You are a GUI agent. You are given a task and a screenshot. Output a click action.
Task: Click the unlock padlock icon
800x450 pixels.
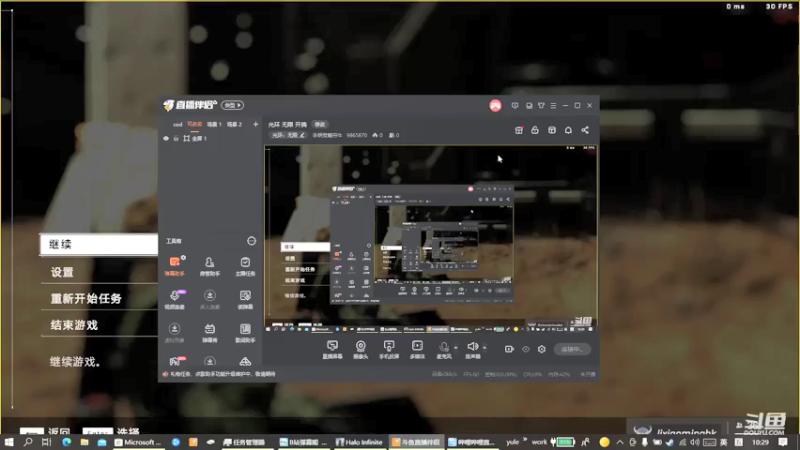(535, 130)
